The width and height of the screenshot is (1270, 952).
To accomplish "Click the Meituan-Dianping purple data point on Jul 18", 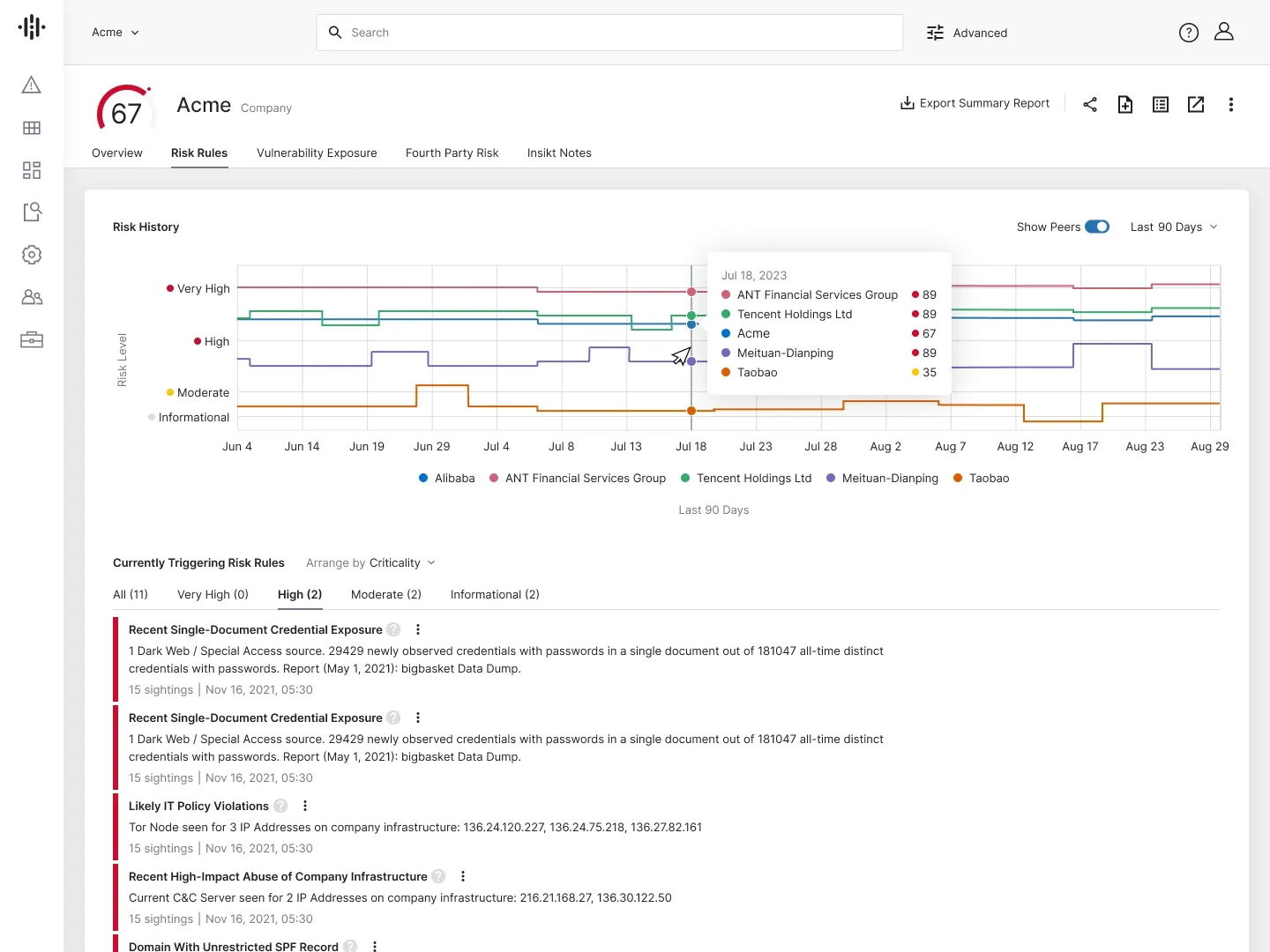I will (x=691, y=361).
